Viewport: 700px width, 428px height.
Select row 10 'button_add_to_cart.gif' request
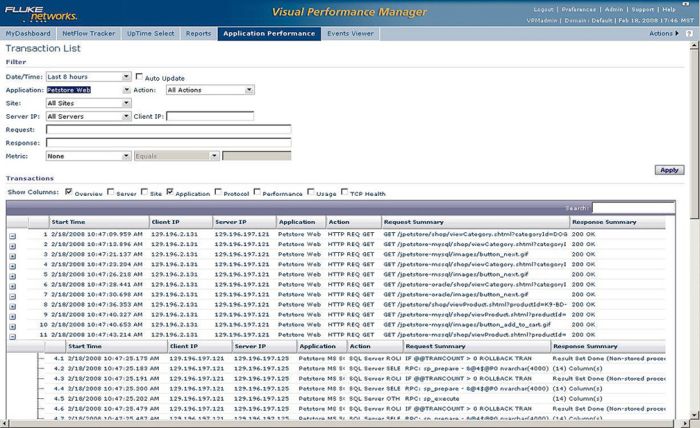coord(467,325)
